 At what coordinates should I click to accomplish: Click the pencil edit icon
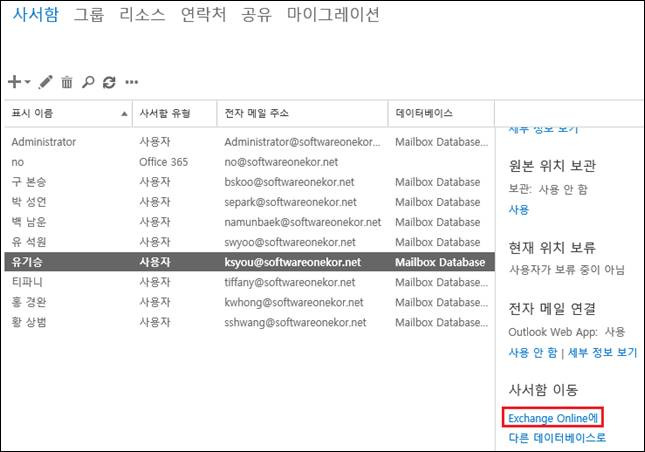click(45, 82)
